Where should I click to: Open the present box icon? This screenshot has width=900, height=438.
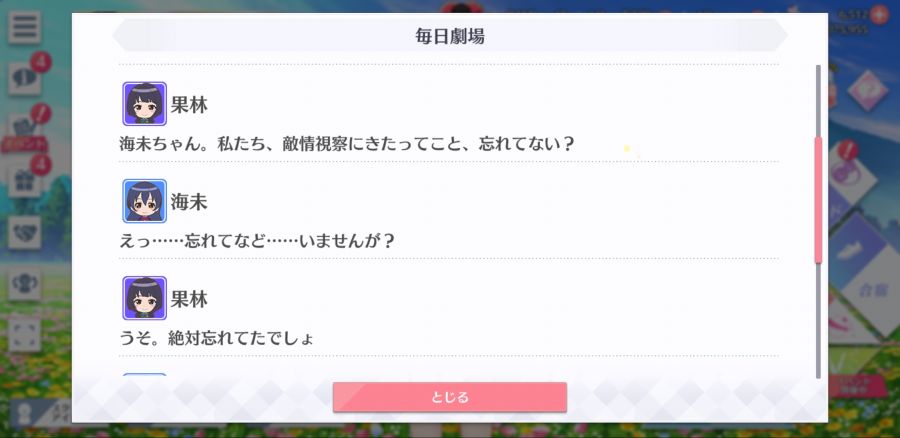tap(25, 180)
